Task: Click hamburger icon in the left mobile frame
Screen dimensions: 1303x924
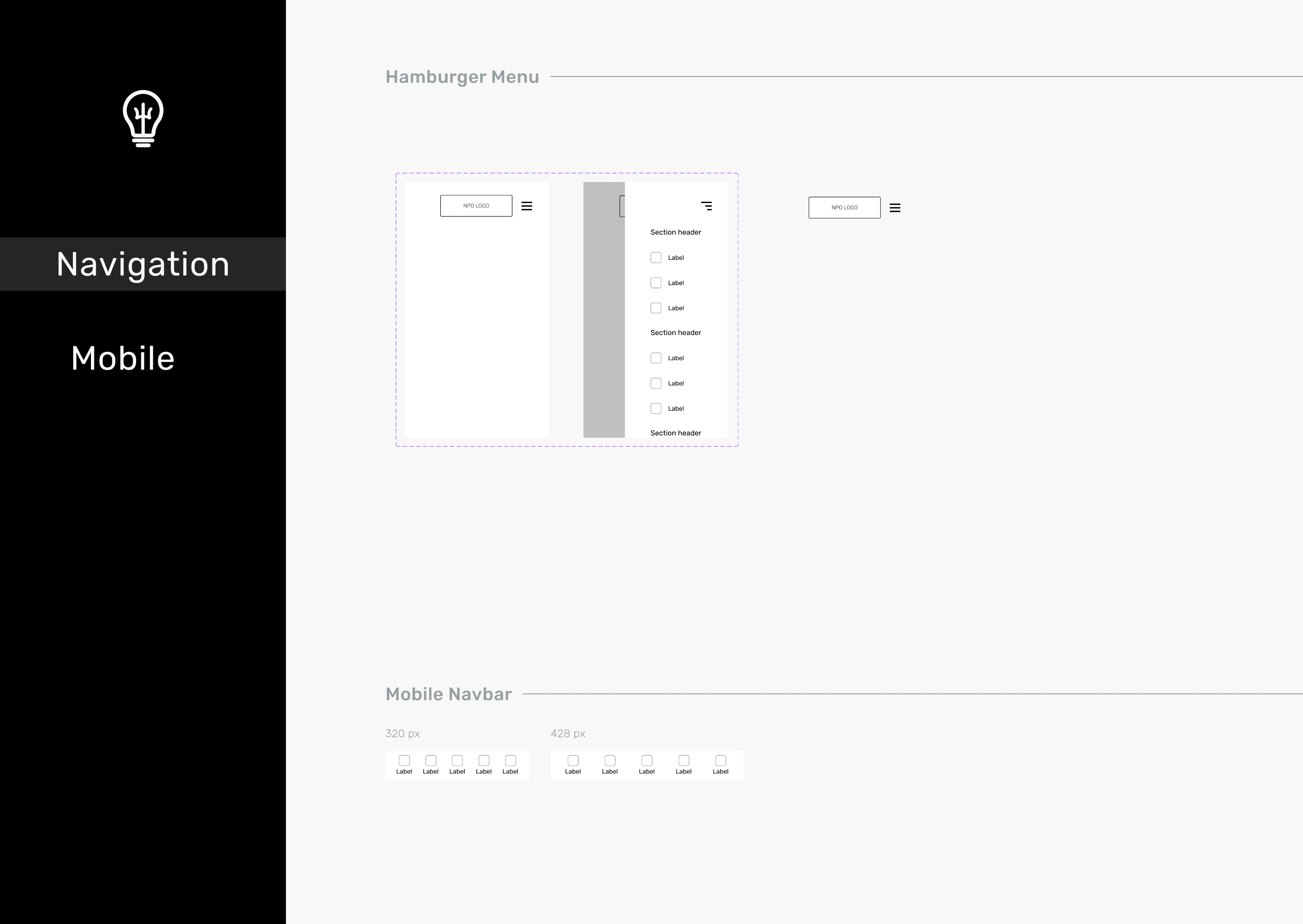Action: [x=527, y=206]
